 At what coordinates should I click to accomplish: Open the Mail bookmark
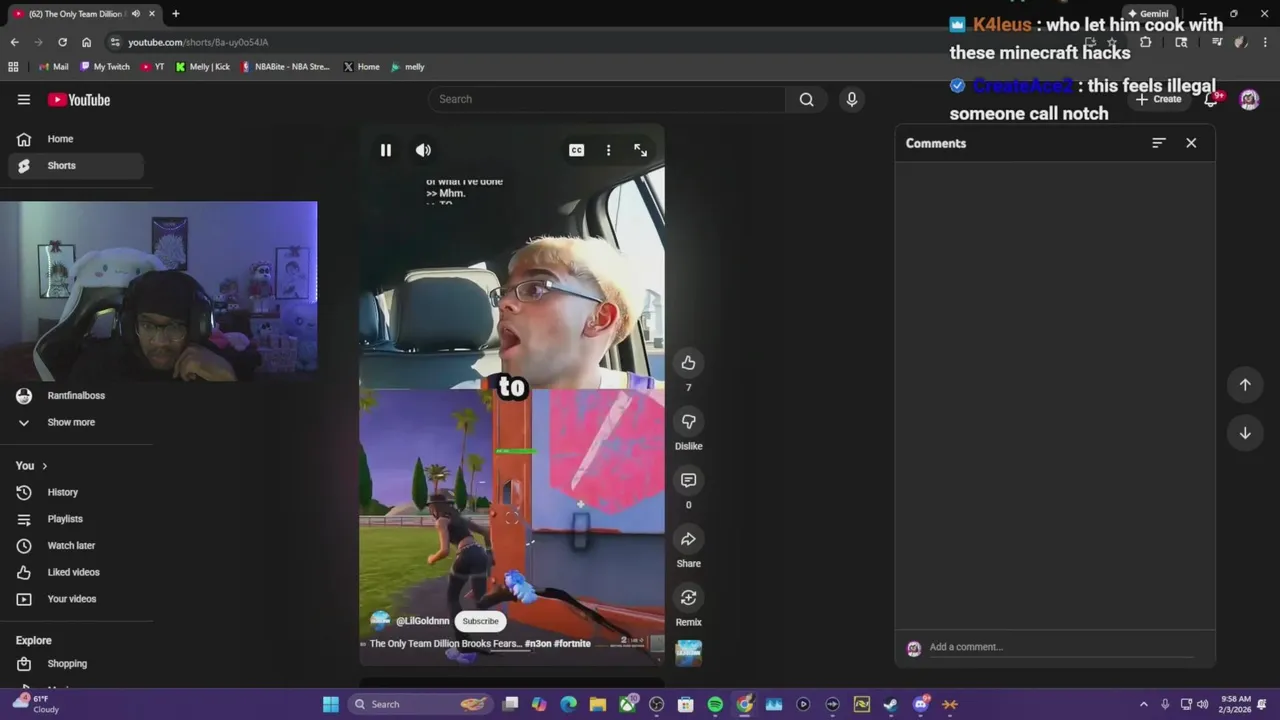click(54, 67)
